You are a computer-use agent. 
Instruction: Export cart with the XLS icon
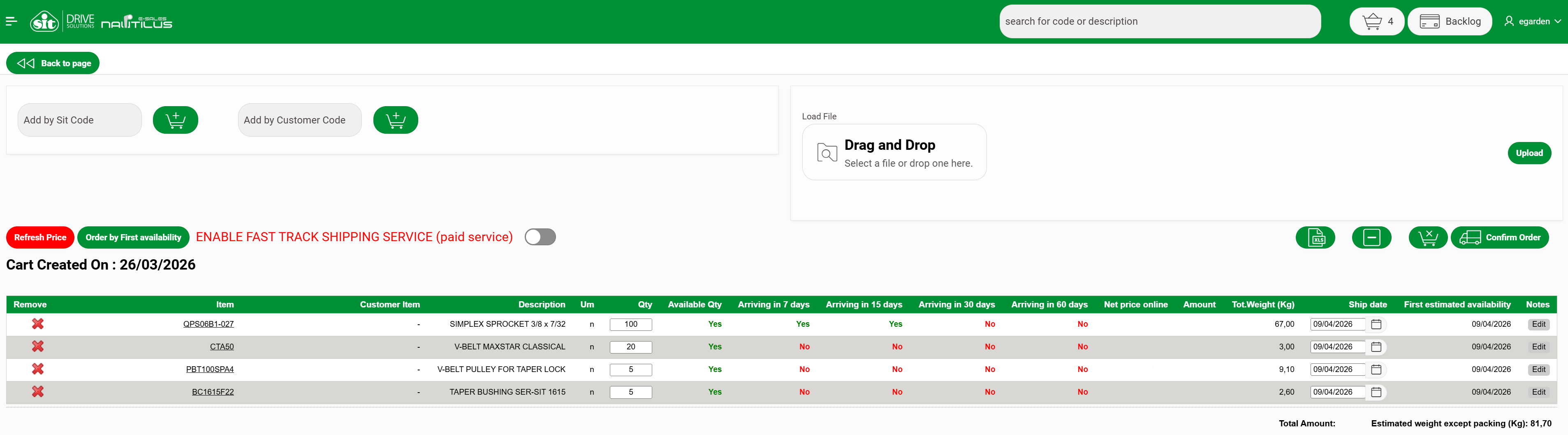1315,237
